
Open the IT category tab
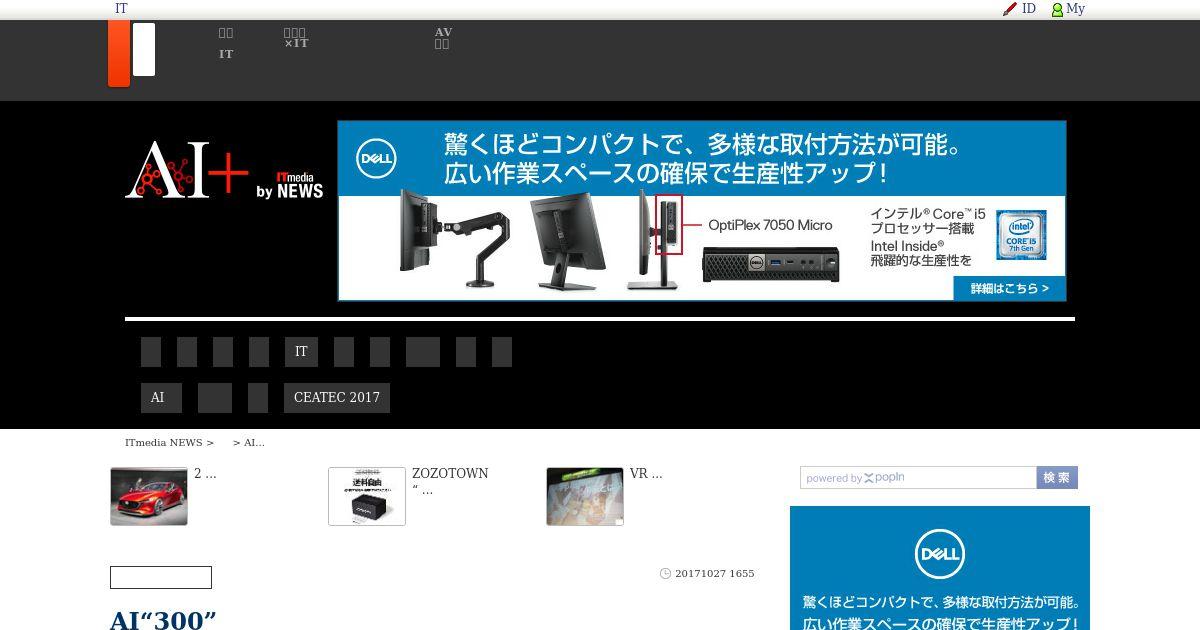point(301,352)
